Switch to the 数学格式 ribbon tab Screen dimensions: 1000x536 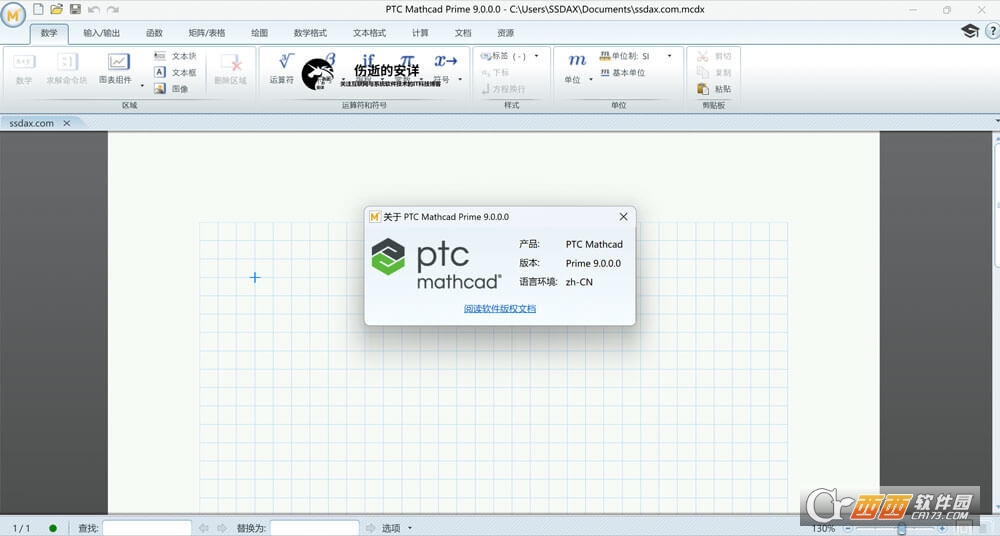click(310, 33)
